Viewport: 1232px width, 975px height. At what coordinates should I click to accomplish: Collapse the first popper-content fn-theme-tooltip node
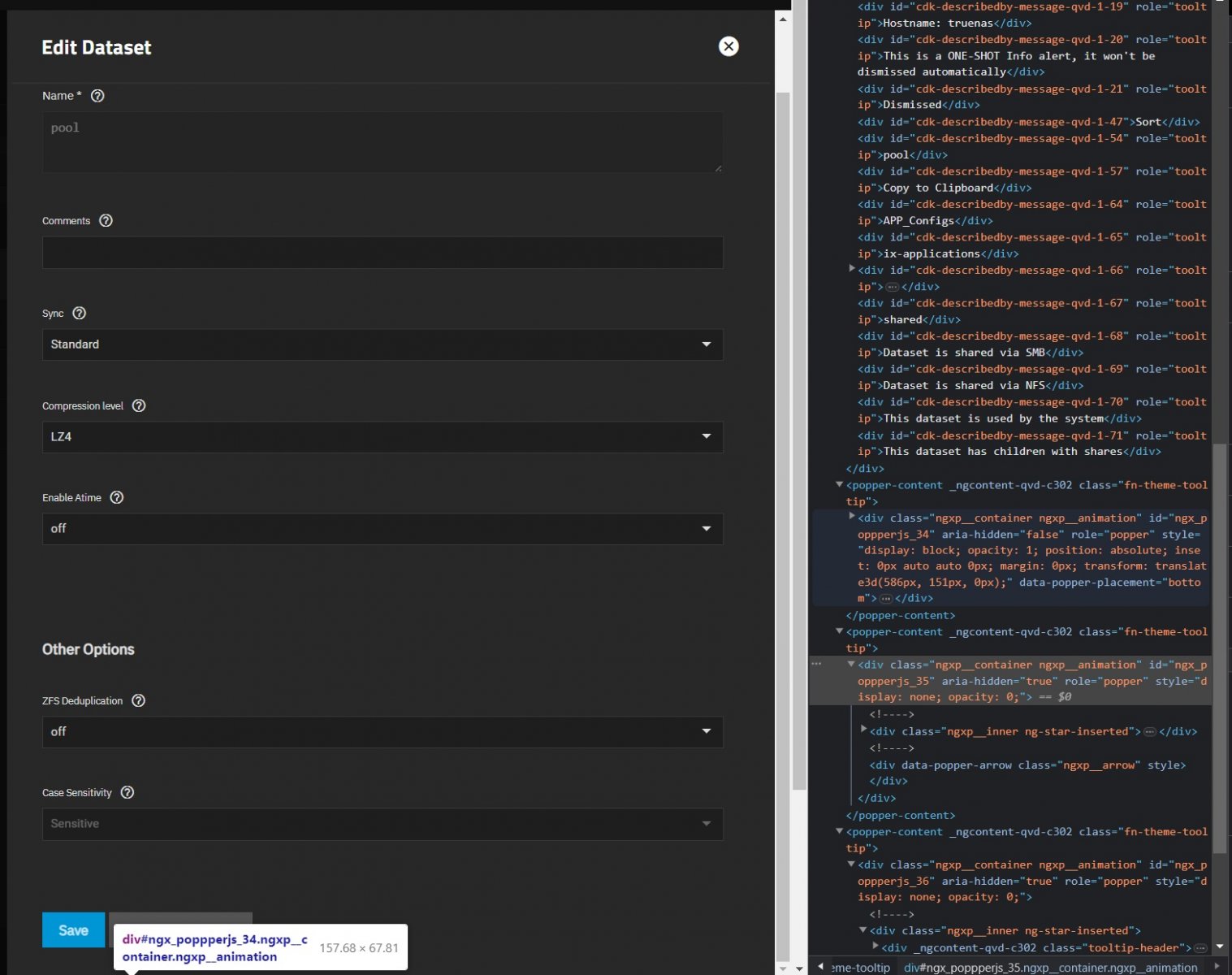coord(840,484)
